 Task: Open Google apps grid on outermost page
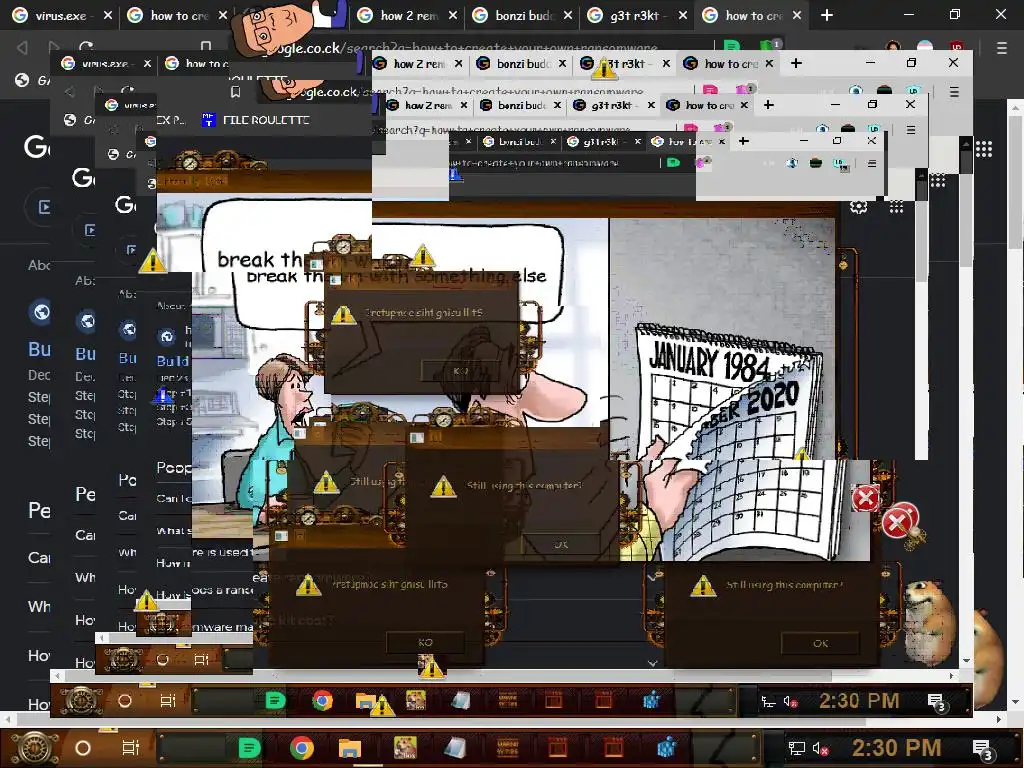984,149
